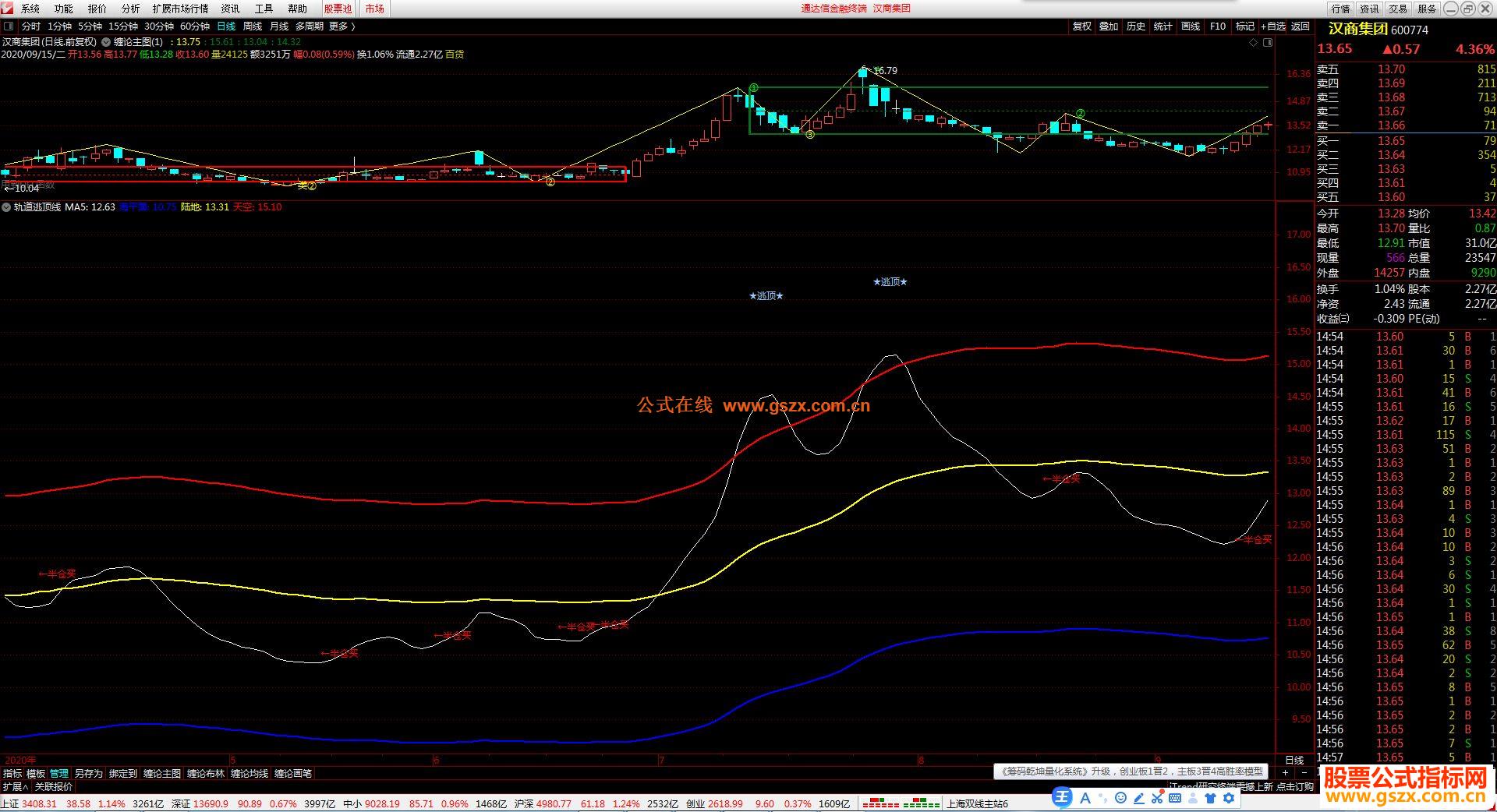This screenshot has height=812, width=1497.
Task: Switch to 5分钟 period
Action: click(90, 26)
